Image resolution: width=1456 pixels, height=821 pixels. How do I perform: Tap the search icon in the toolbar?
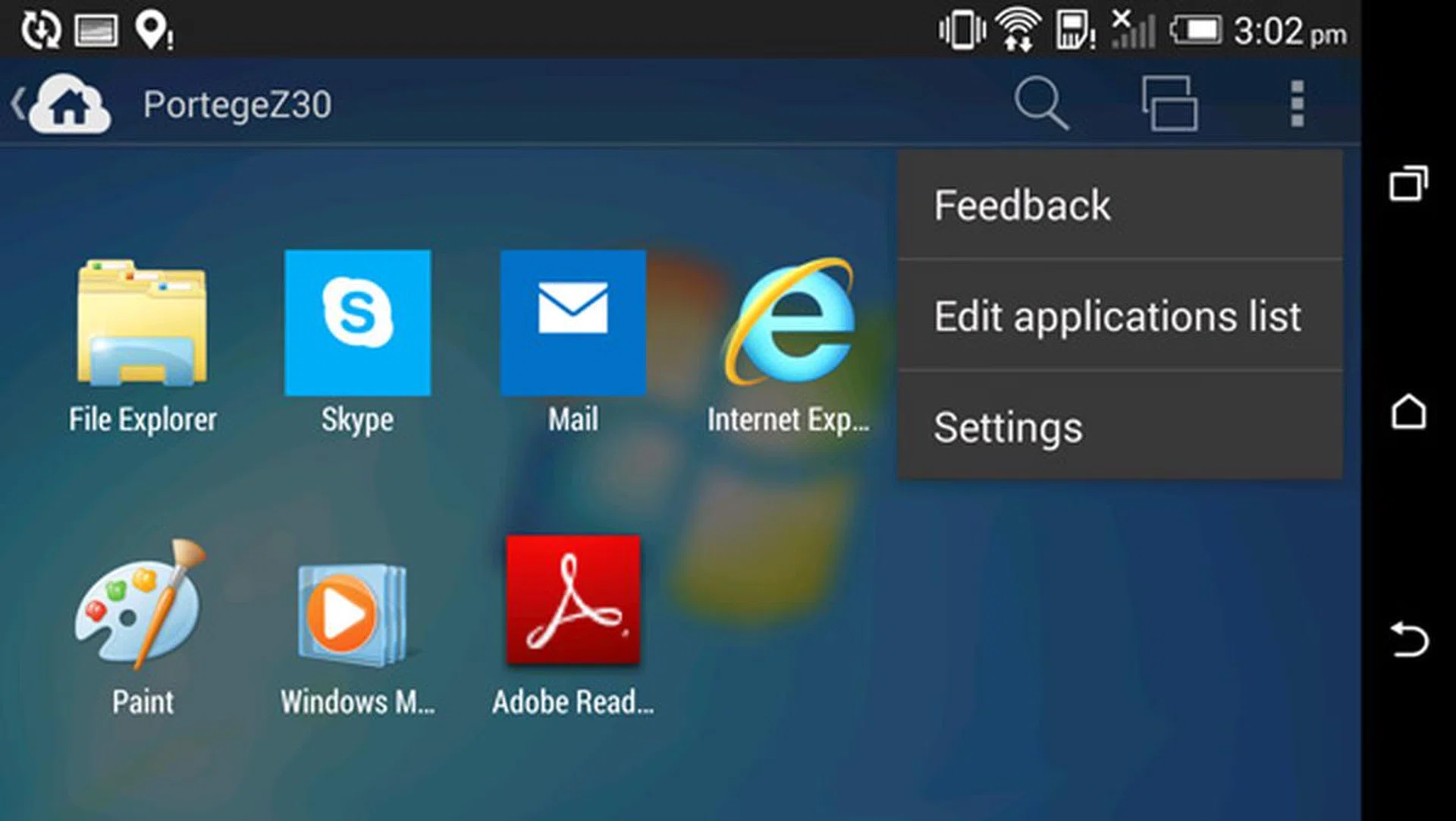[x=1042, y=103]
